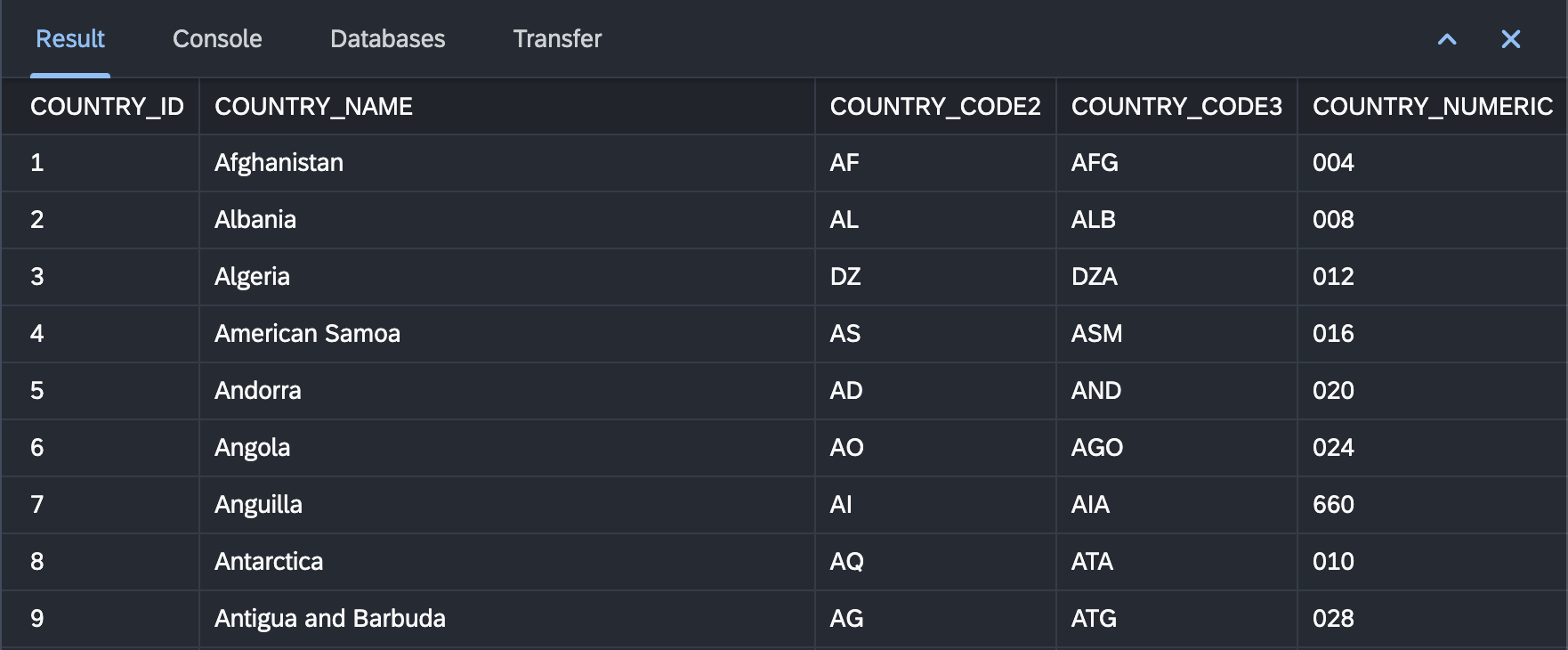The height and width of the screenshot is (650, 1568).
Task: Click the Result tab
Action: (70, 39)
